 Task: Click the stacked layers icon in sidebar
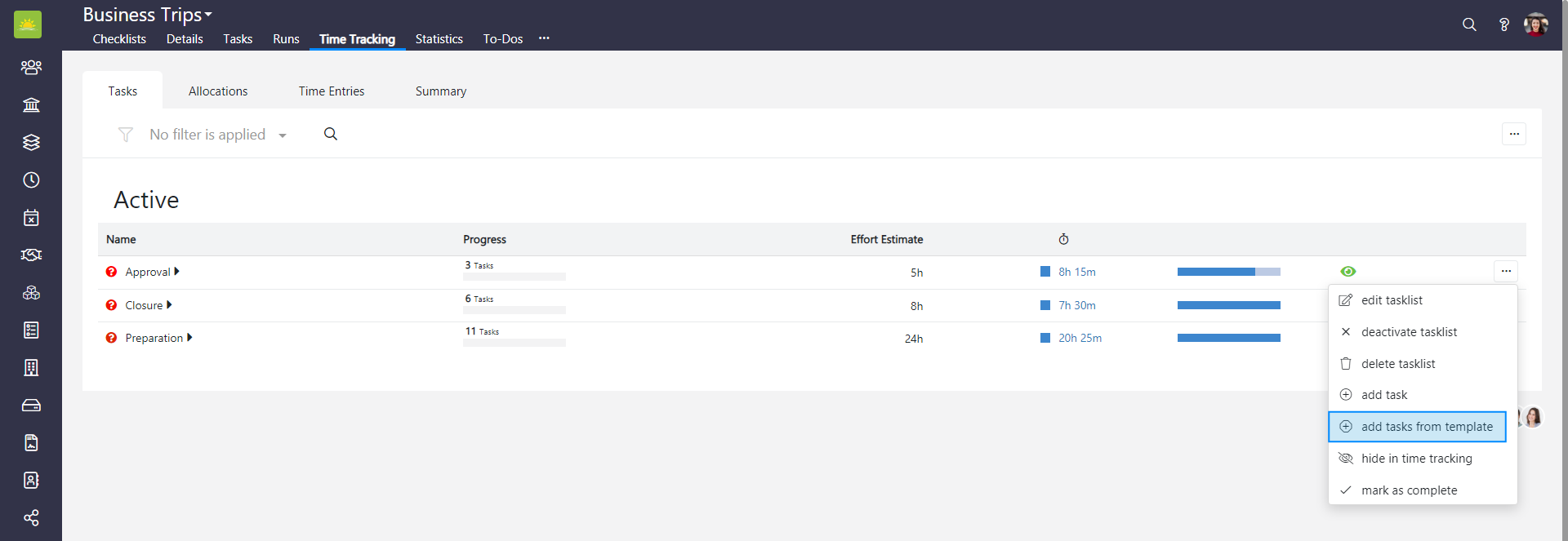pos(31,143)
